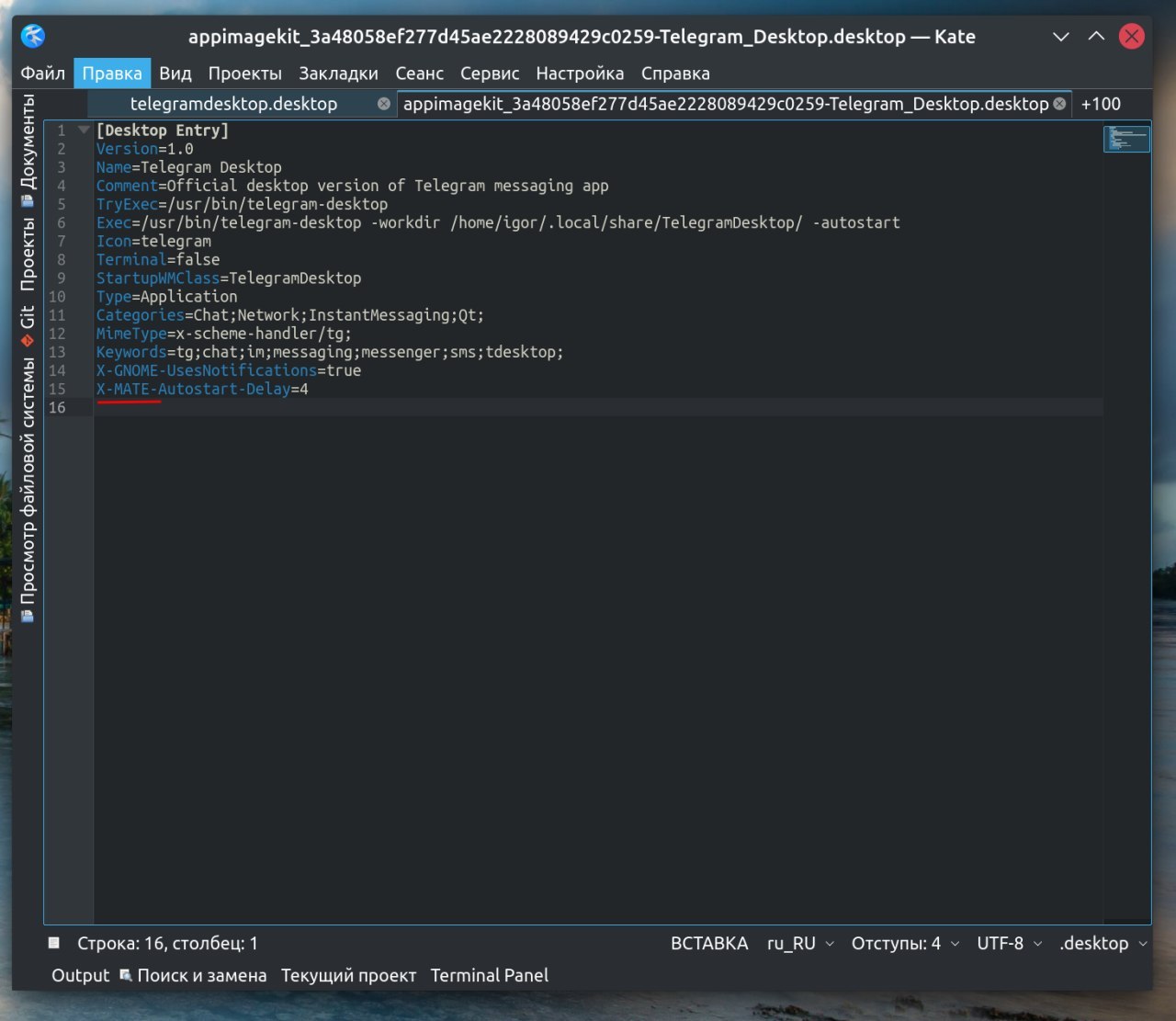Click the Icon=telegram line
Screen dimensions: 1176x1021
[153, 241]
